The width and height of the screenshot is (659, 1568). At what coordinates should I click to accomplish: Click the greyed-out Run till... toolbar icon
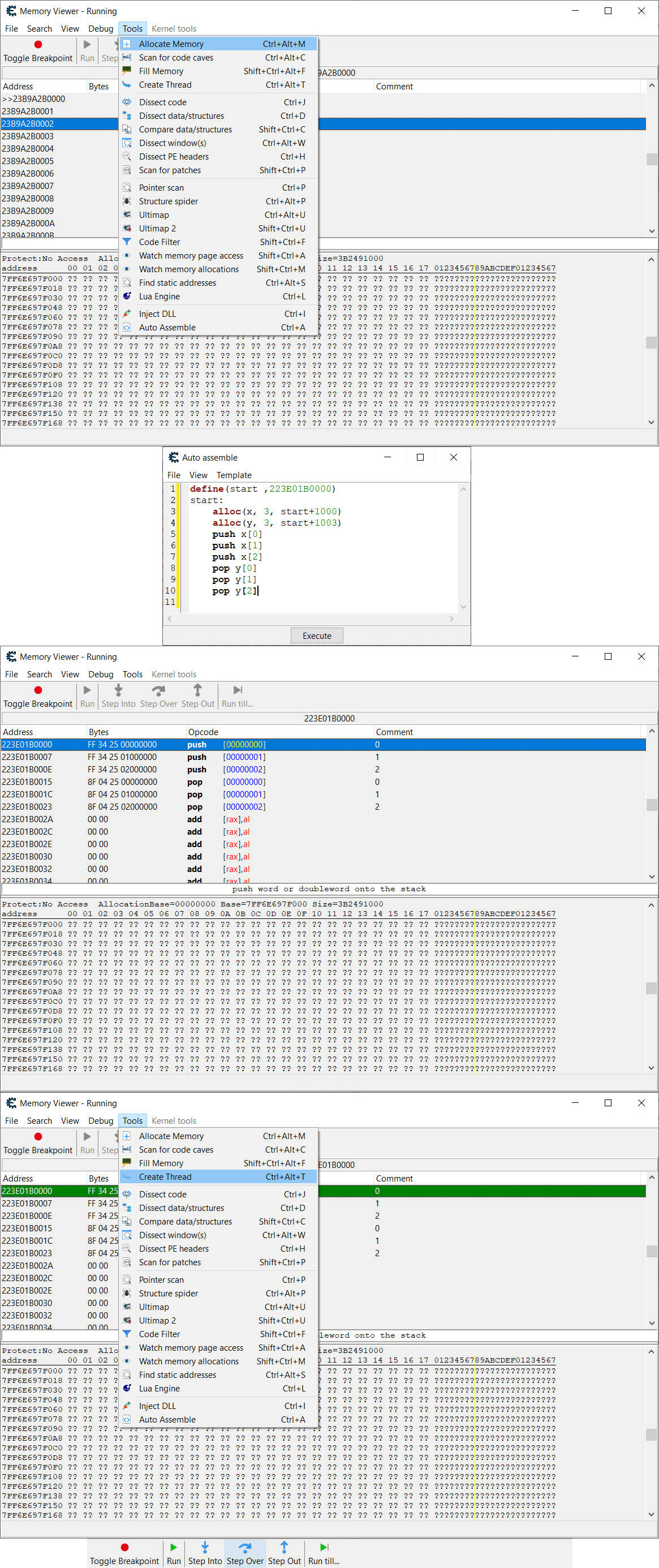[x=238, y=690]
